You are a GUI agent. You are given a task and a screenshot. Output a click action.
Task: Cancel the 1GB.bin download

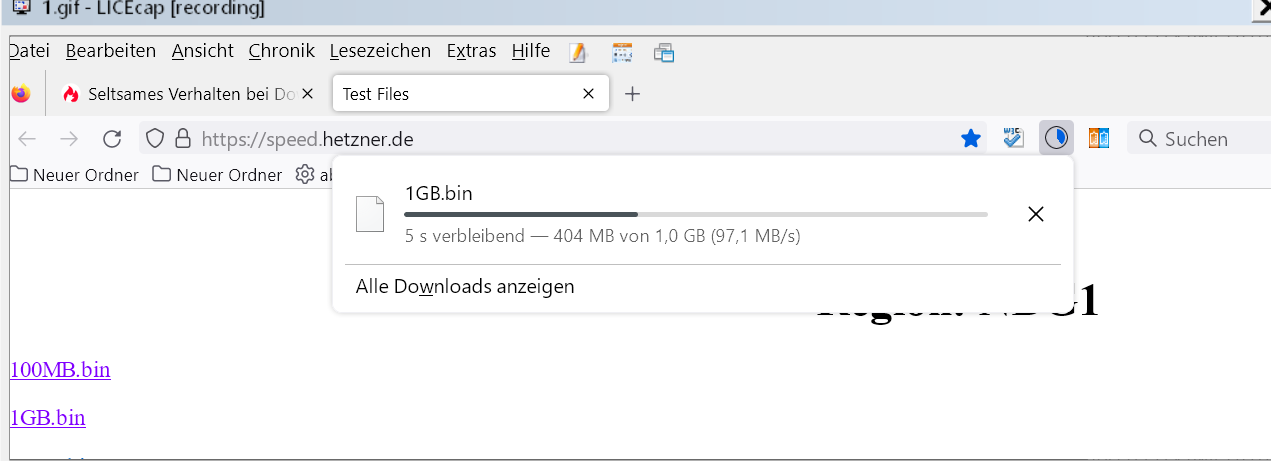1036,214
